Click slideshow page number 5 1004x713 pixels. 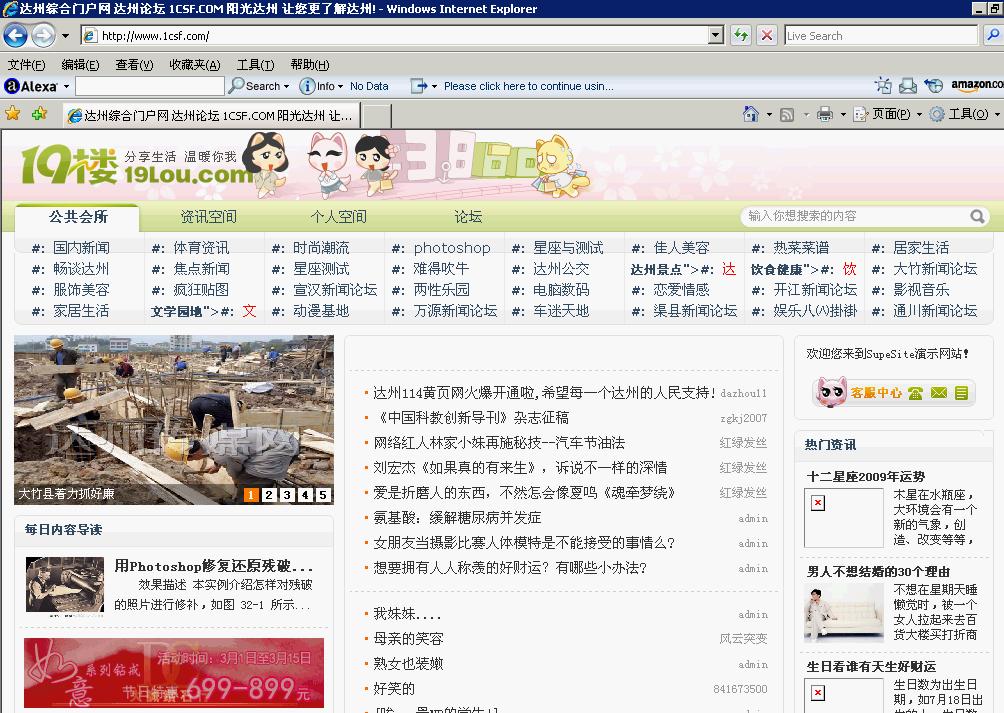[x=323, y=495]
